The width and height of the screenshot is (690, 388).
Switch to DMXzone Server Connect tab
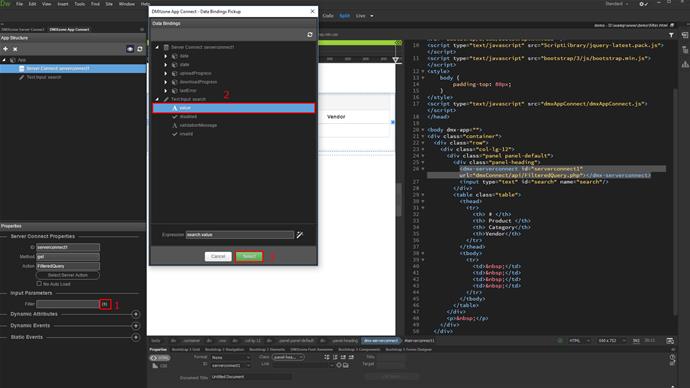(x=22, y=29)
